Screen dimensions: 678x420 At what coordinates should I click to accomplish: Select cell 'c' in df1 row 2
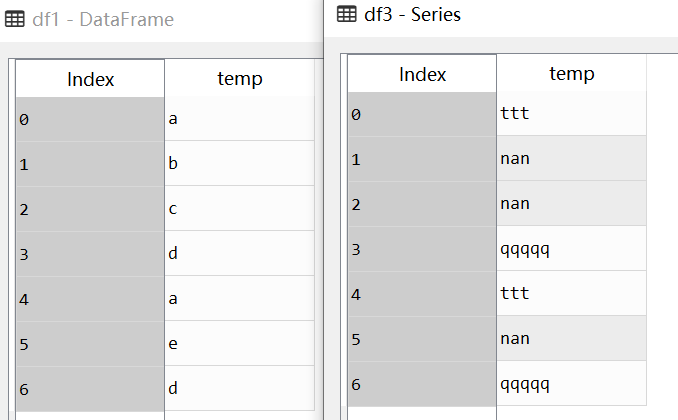click(x=240, y=208)
